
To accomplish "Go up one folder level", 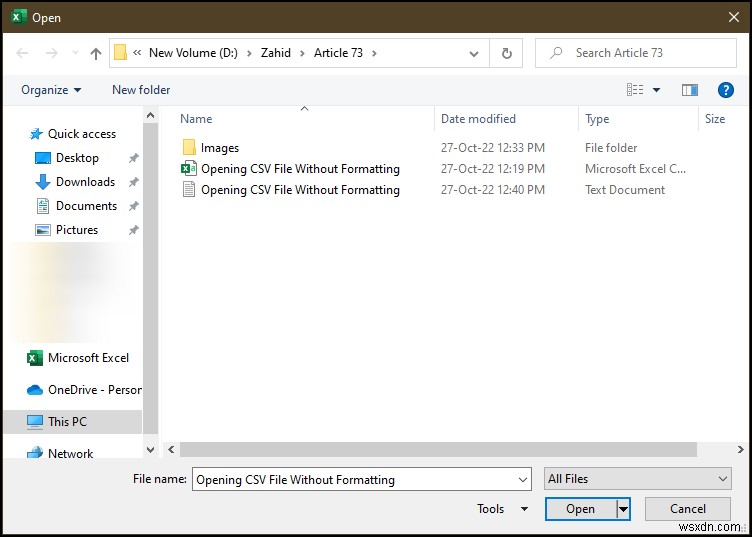I will pyautogui.click(x=96, y=53).
